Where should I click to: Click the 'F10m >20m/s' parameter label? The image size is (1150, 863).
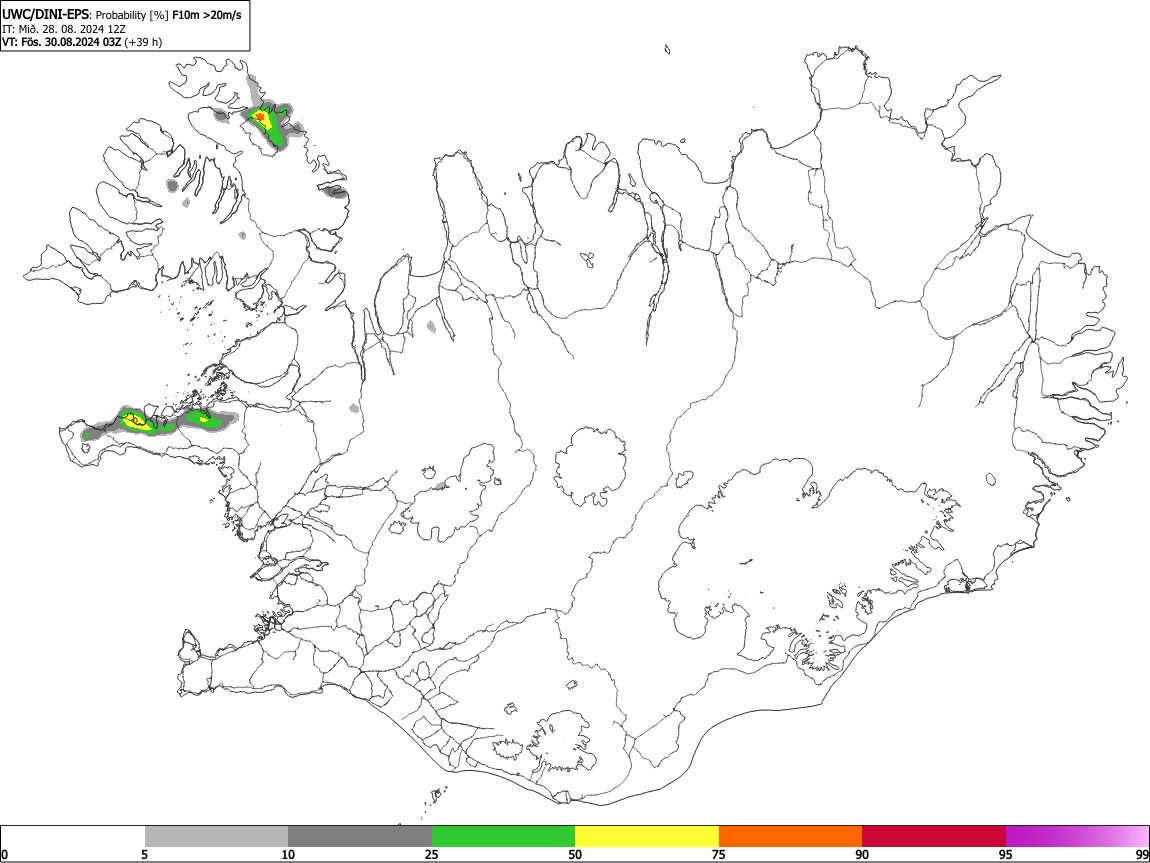[206, 15]
